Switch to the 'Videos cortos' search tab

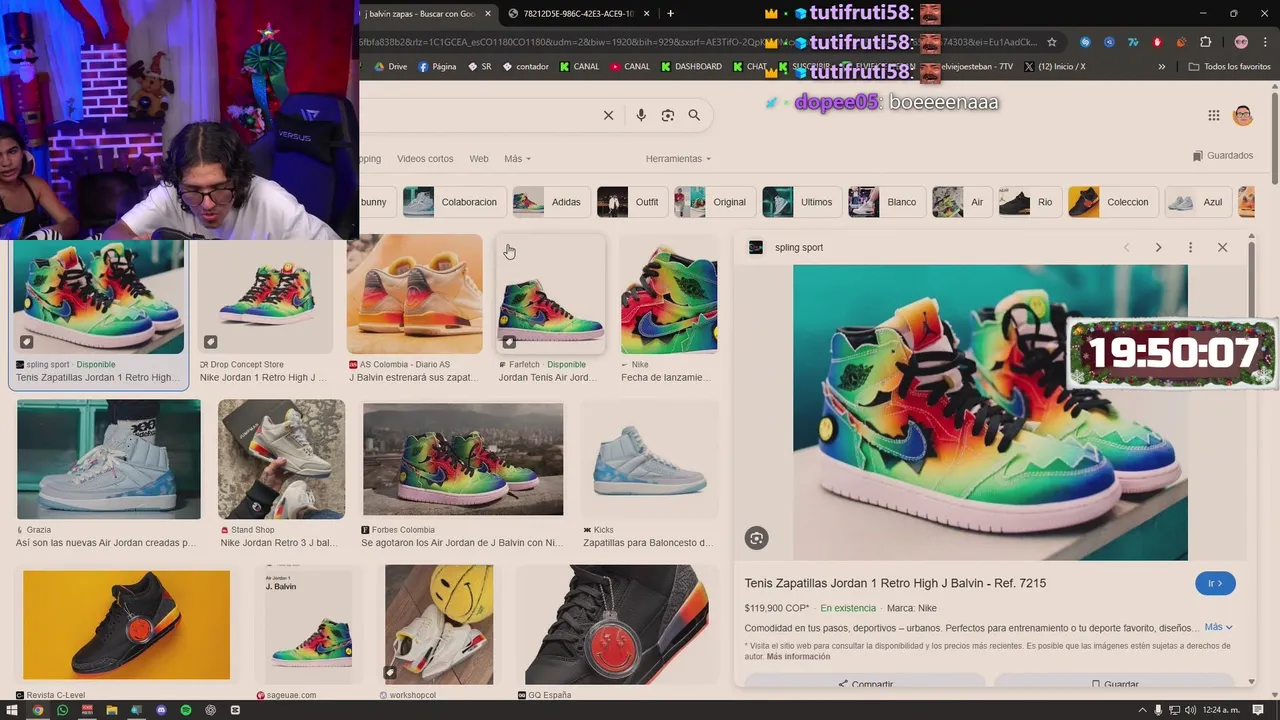pos(425,159)
